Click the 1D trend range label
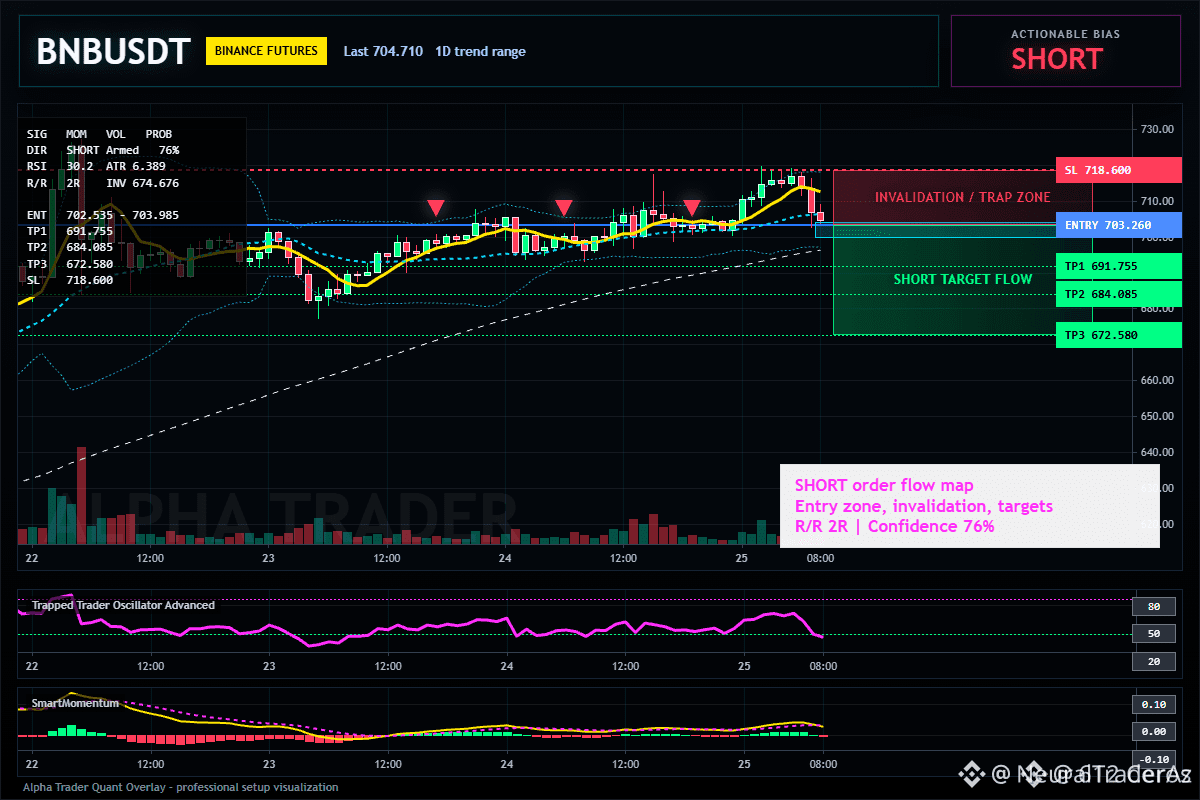The image size is (1200, 800). [x=480, y=51]
